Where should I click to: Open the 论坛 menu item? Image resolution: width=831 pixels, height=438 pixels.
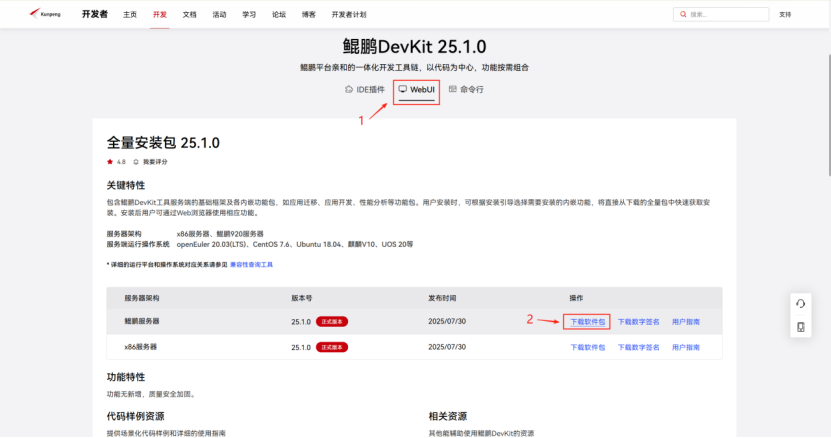click(x=279, y=14)
